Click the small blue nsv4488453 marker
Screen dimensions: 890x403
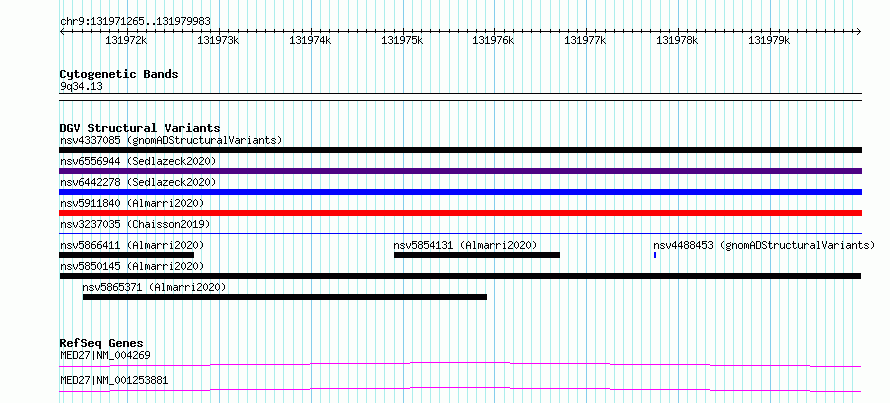pyautogui.click(x=655, y=255)
